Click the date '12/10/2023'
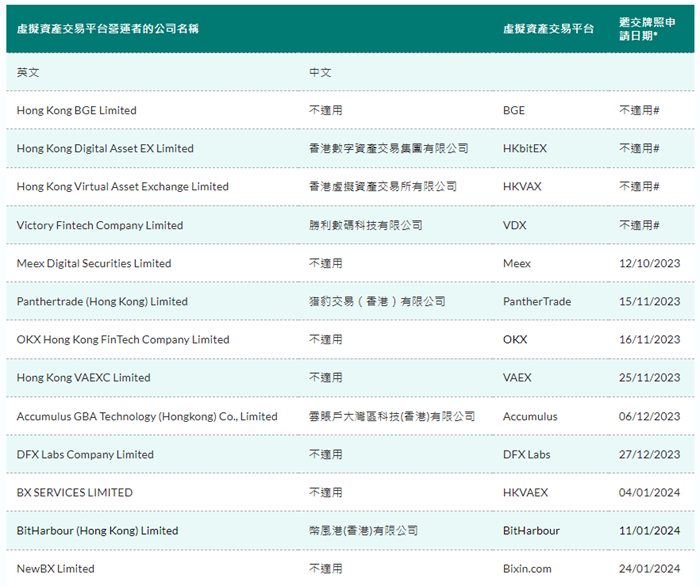This screenshot has height=586, width=700. (649, 263)
